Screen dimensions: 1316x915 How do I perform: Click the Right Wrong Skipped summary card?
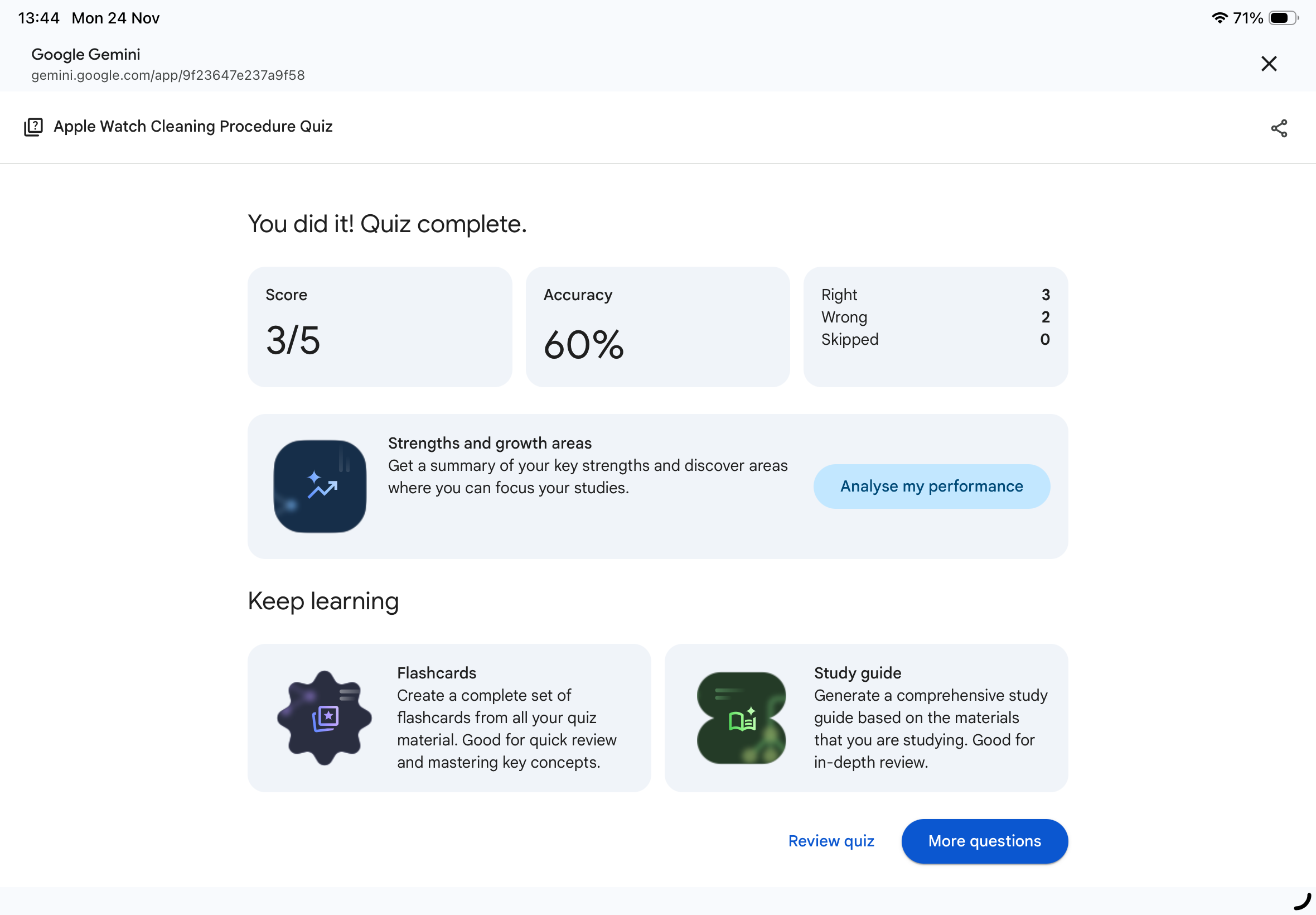935,326
